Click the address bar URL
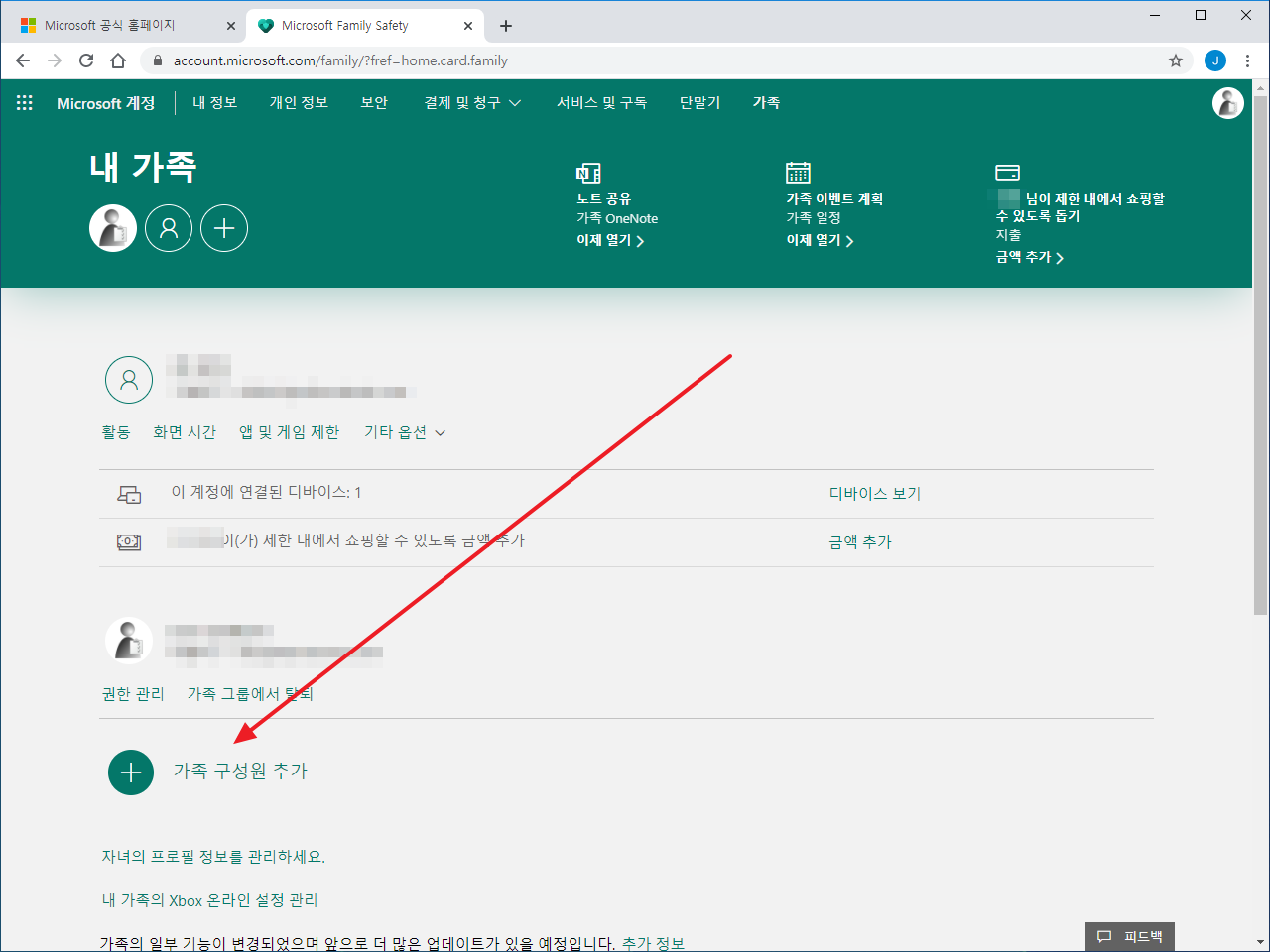Image resolution: width=1270 pixels, height=952 pixels. 340,60
